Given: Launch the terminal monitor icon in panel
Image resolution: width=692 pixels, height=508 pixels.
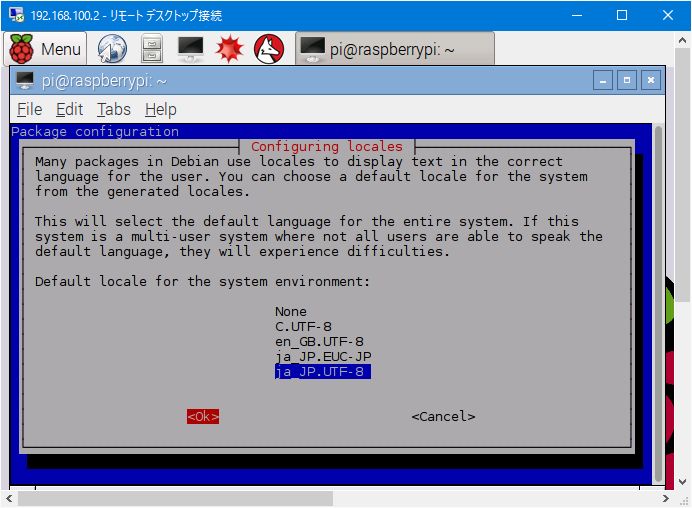Looking at the screenshot, I should [x=190, y=49].
